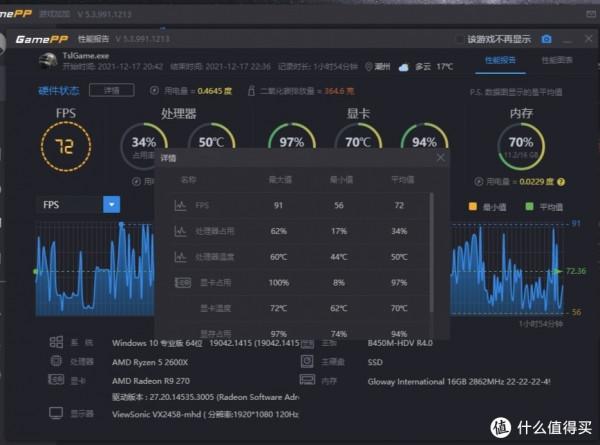Viewport: 600px width, 445px height.
Task: Open the 性能图表 tab
Action: click(x=557, y=61)
